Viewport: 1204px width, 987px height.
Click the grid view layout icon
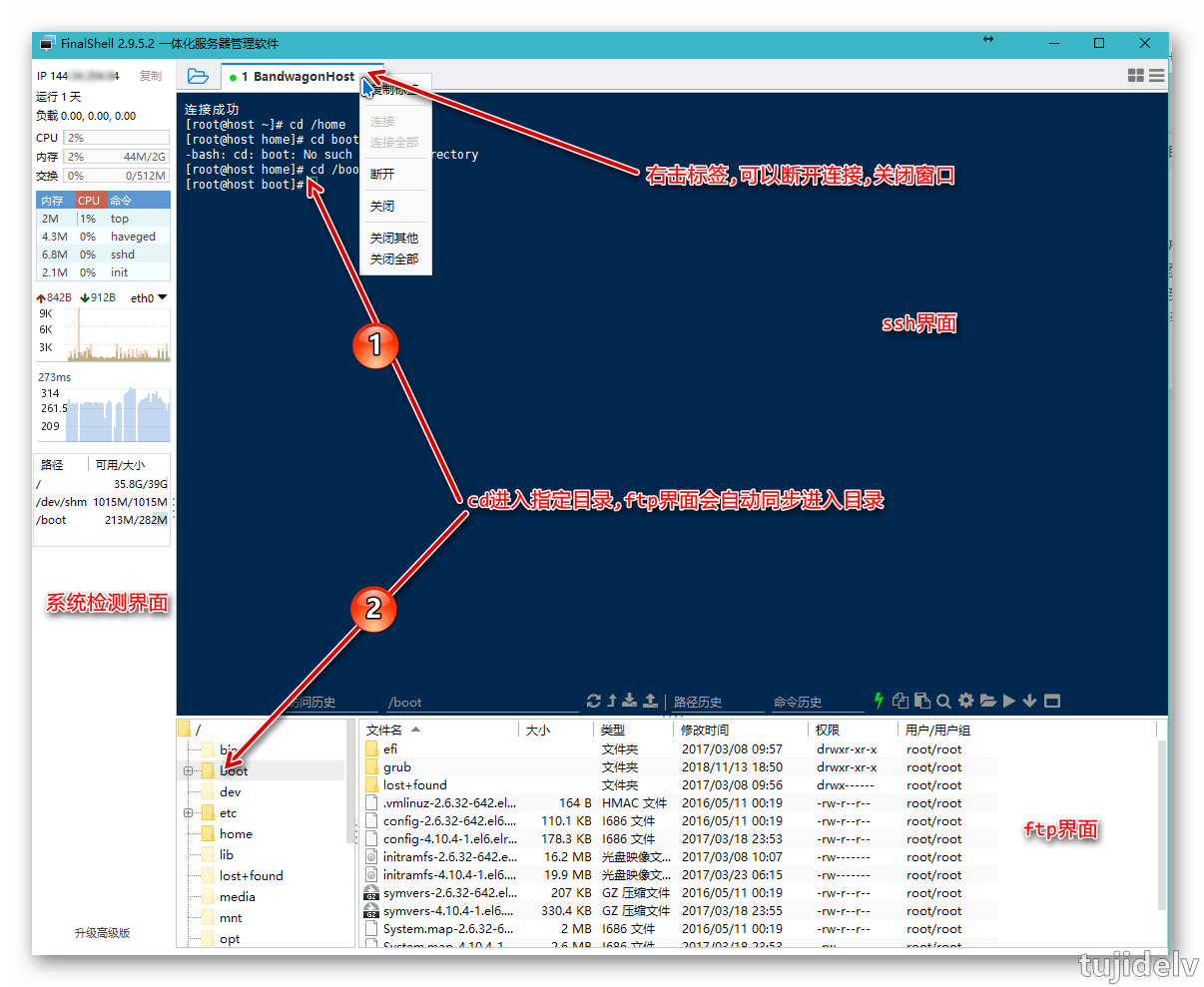(x=1135, y=76)
